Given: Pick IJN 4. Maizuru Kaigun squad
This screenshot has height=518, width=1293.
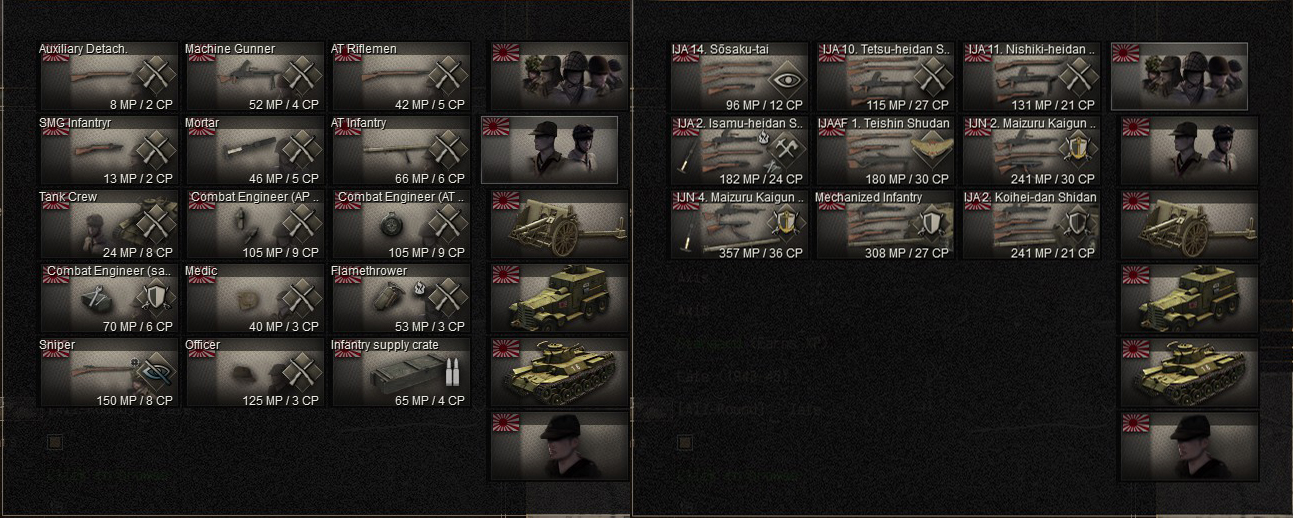Looking at the screenshot, I should coord(738,224).
